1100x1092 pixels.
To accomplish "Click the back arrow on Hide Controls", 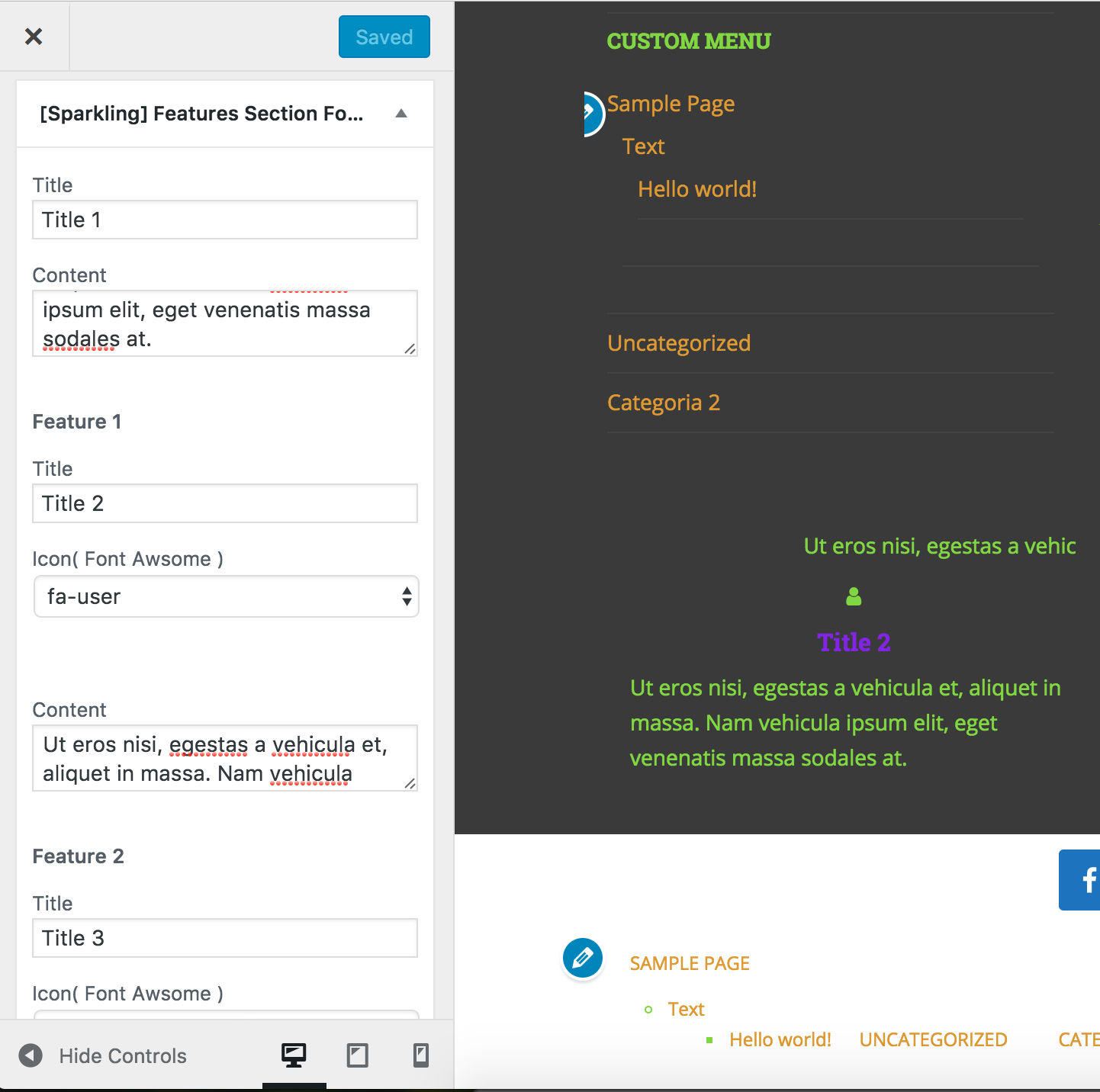I will [x=31, y=1055].
